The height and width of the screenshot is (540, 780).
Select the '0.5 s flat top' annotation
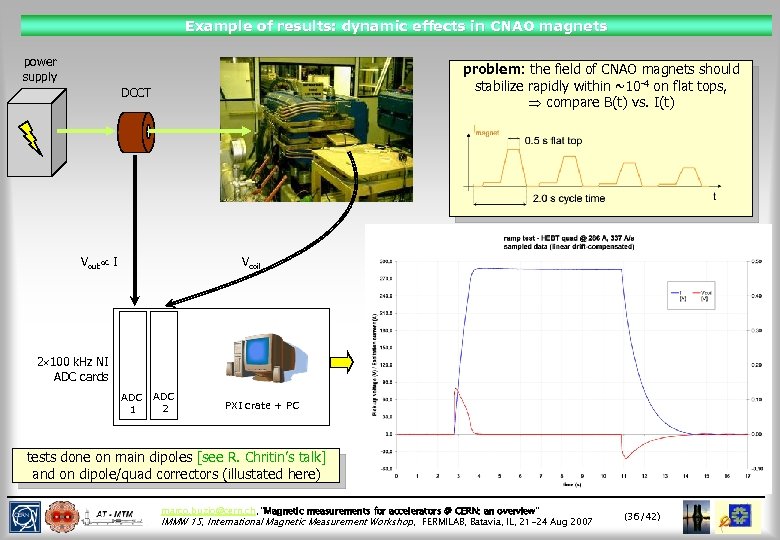click(553, 141)
